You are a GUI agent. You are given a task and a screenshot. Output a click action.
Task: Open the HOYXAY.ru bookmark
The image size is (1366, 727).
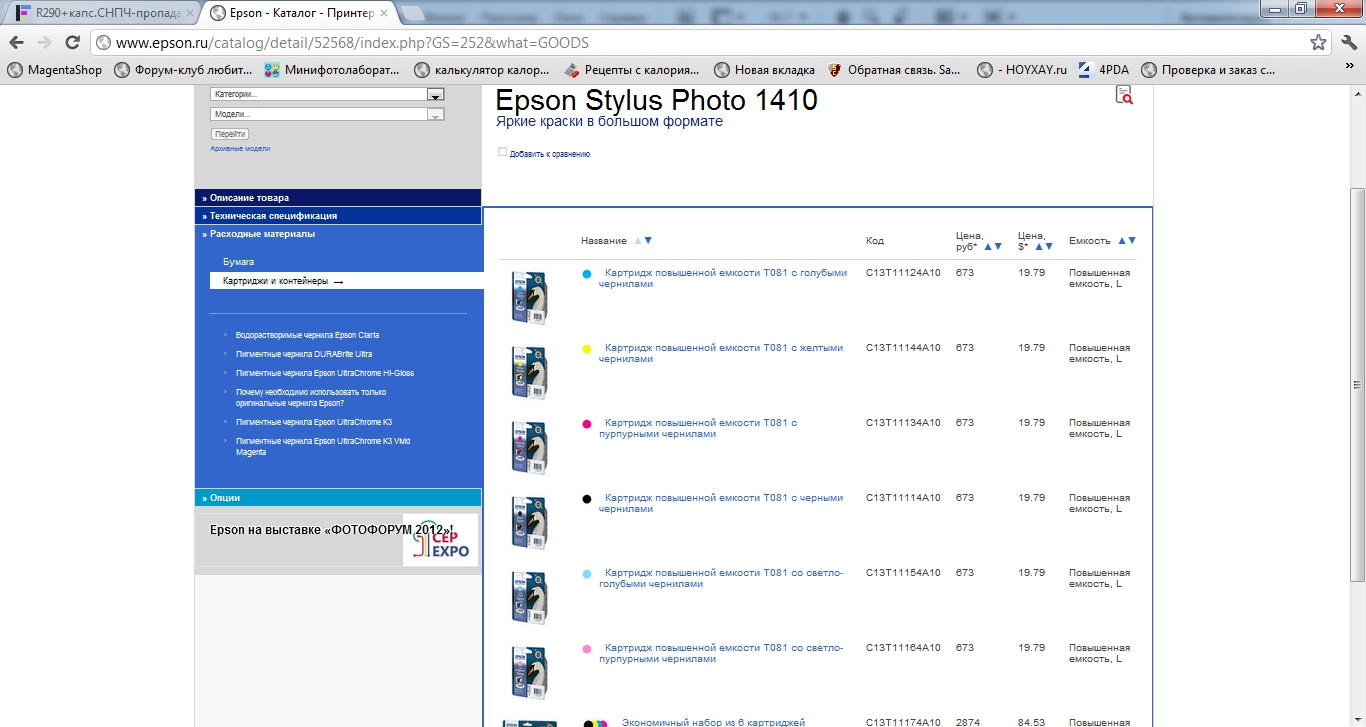pyautogui.click(x=1022, y=70)
